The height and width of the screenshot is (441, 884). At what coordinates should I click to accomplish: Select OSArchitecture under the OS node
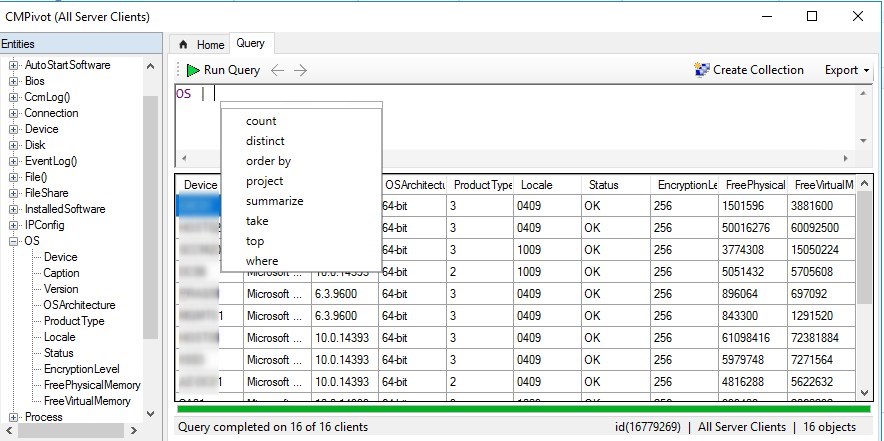(79, 305)
